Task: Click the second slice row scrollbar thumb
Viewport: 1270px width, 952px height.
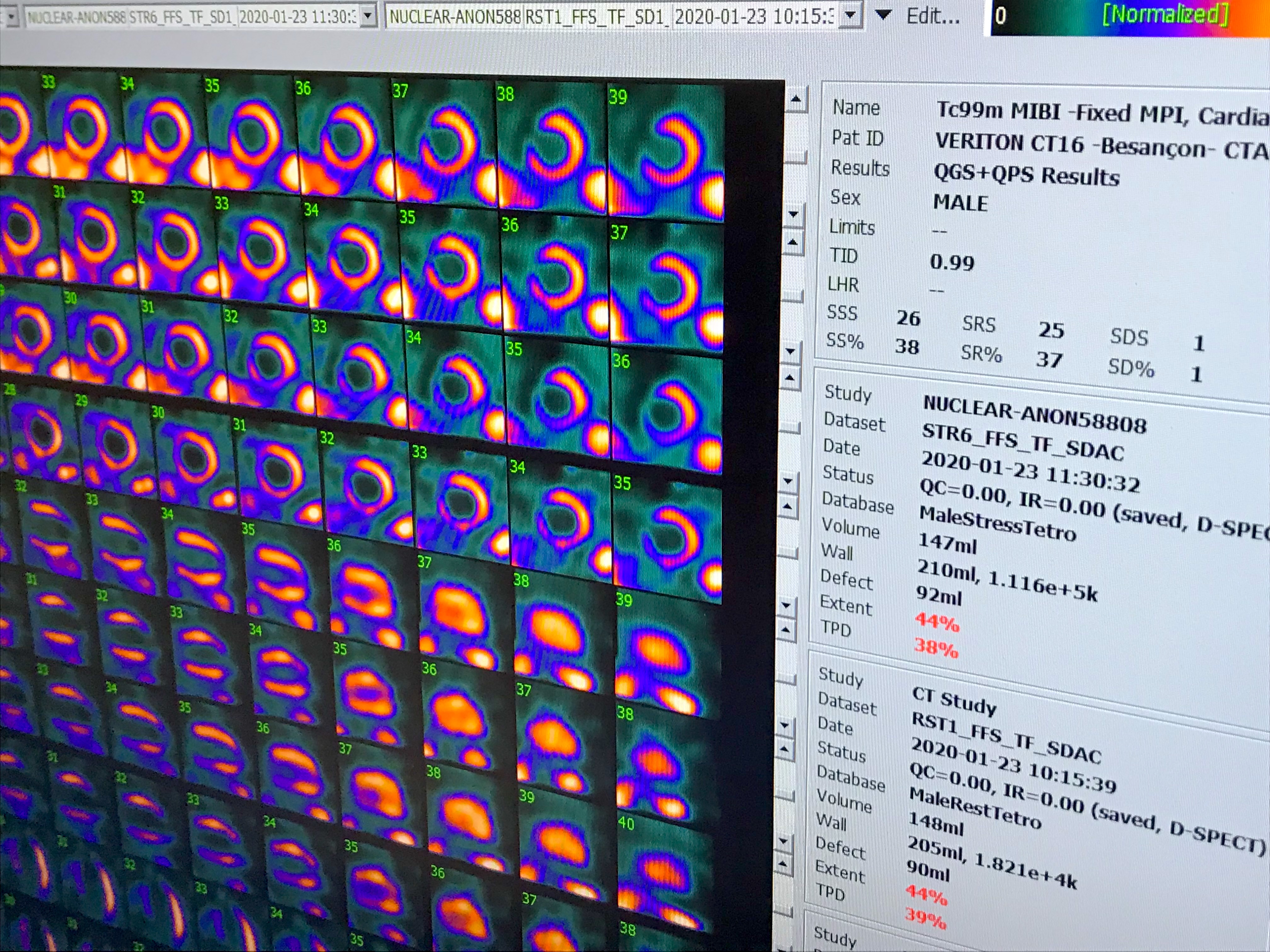Action: click(x=792, y=297)
